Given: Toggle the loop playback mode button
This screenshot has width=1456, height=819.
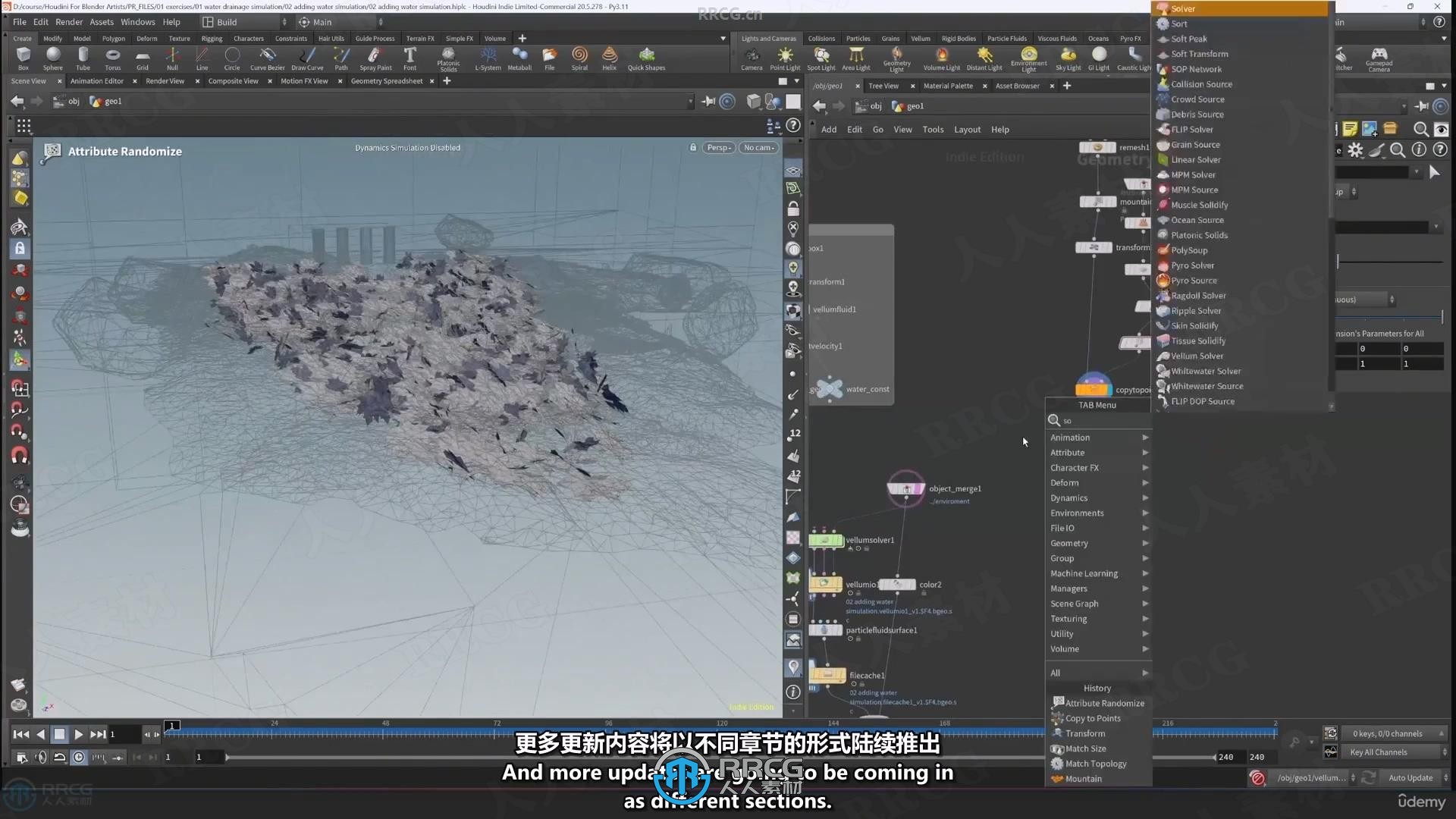Looking at the screenshot, I should (59, 757).
